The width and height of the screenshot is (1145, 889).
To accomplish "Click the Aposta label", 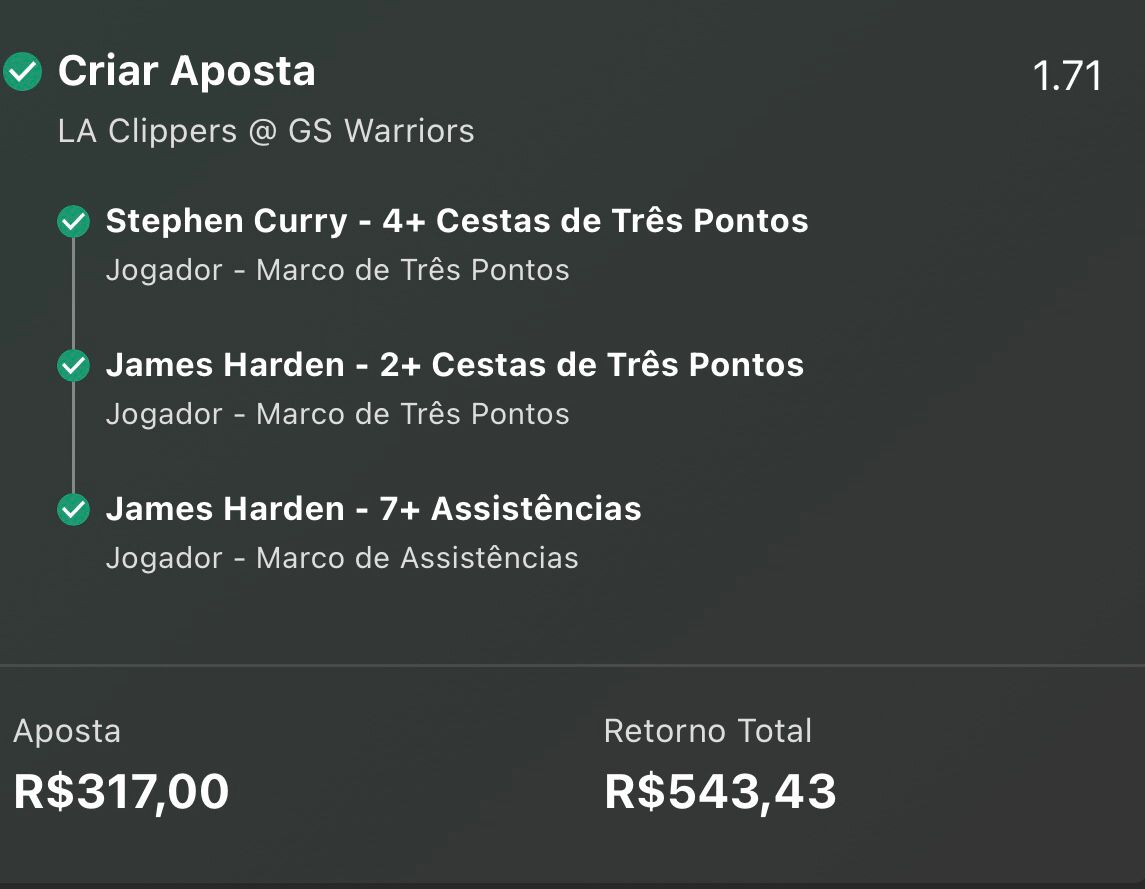I will pos(67,732).
